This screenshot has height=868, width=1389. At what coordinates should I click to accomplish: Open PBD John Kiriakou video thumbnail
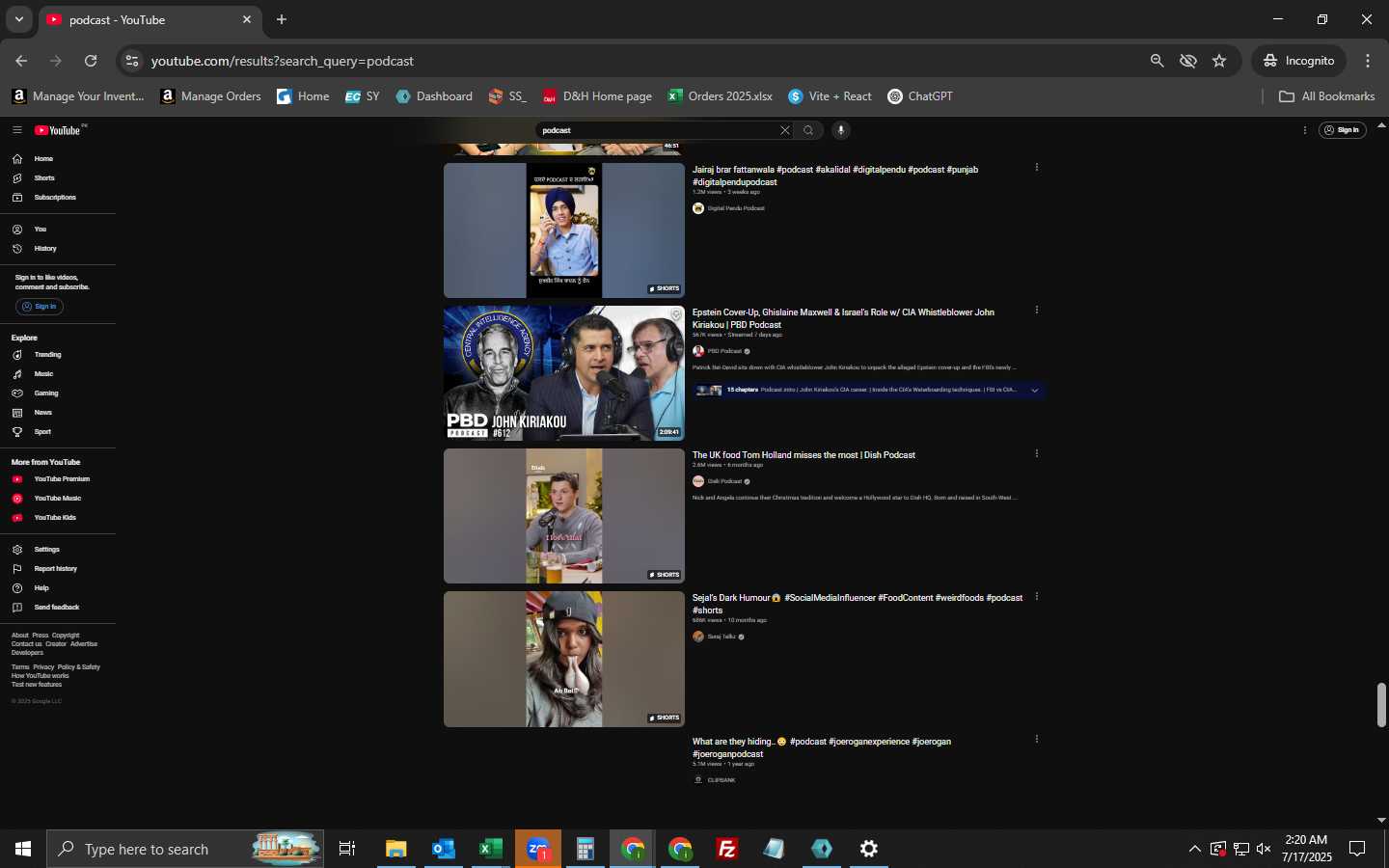[x=564, y=373]
